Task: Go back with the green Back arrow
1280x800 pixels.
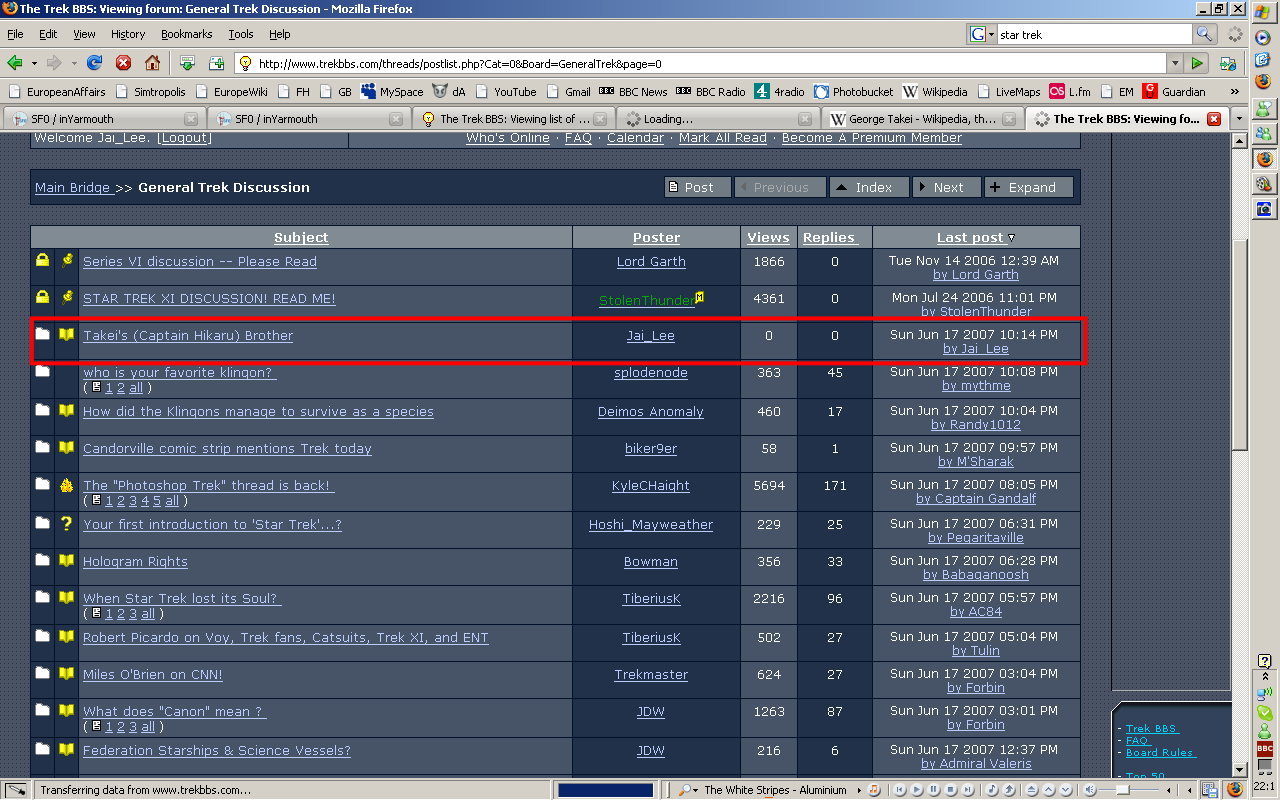Action: point(15,63)
